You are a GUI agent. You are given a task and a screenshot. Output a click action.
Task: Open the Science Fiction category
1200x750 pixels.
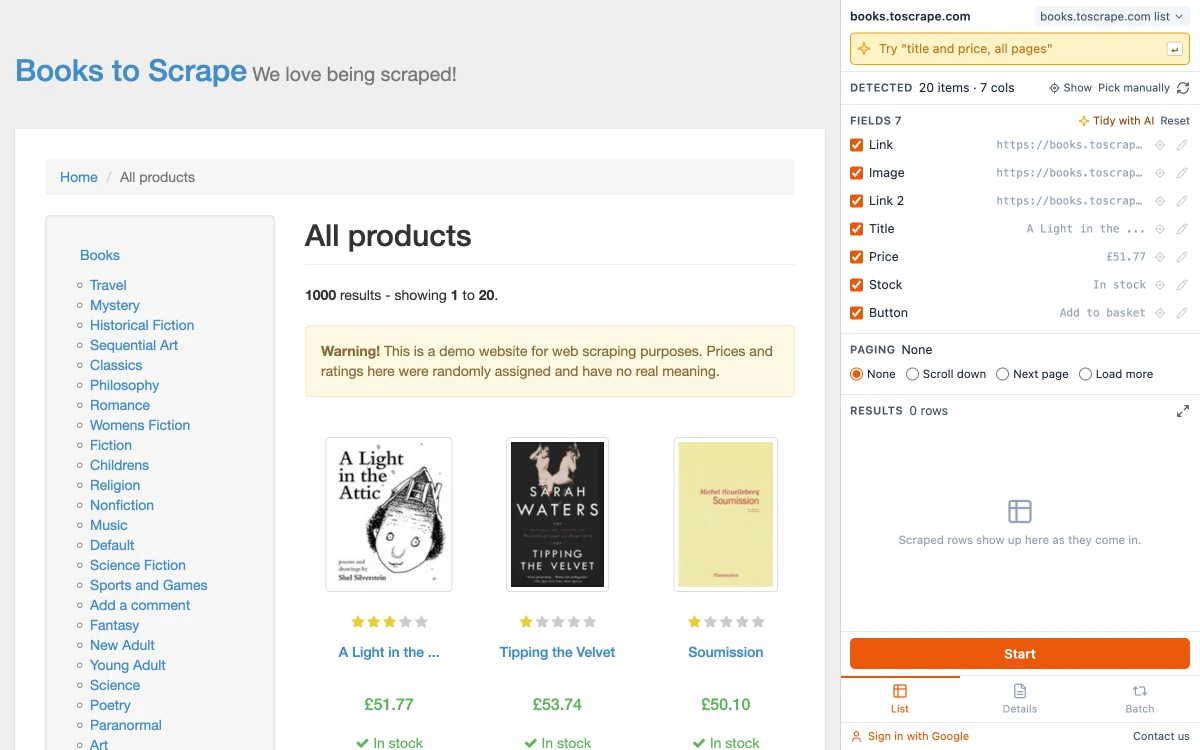pos(138,565)
